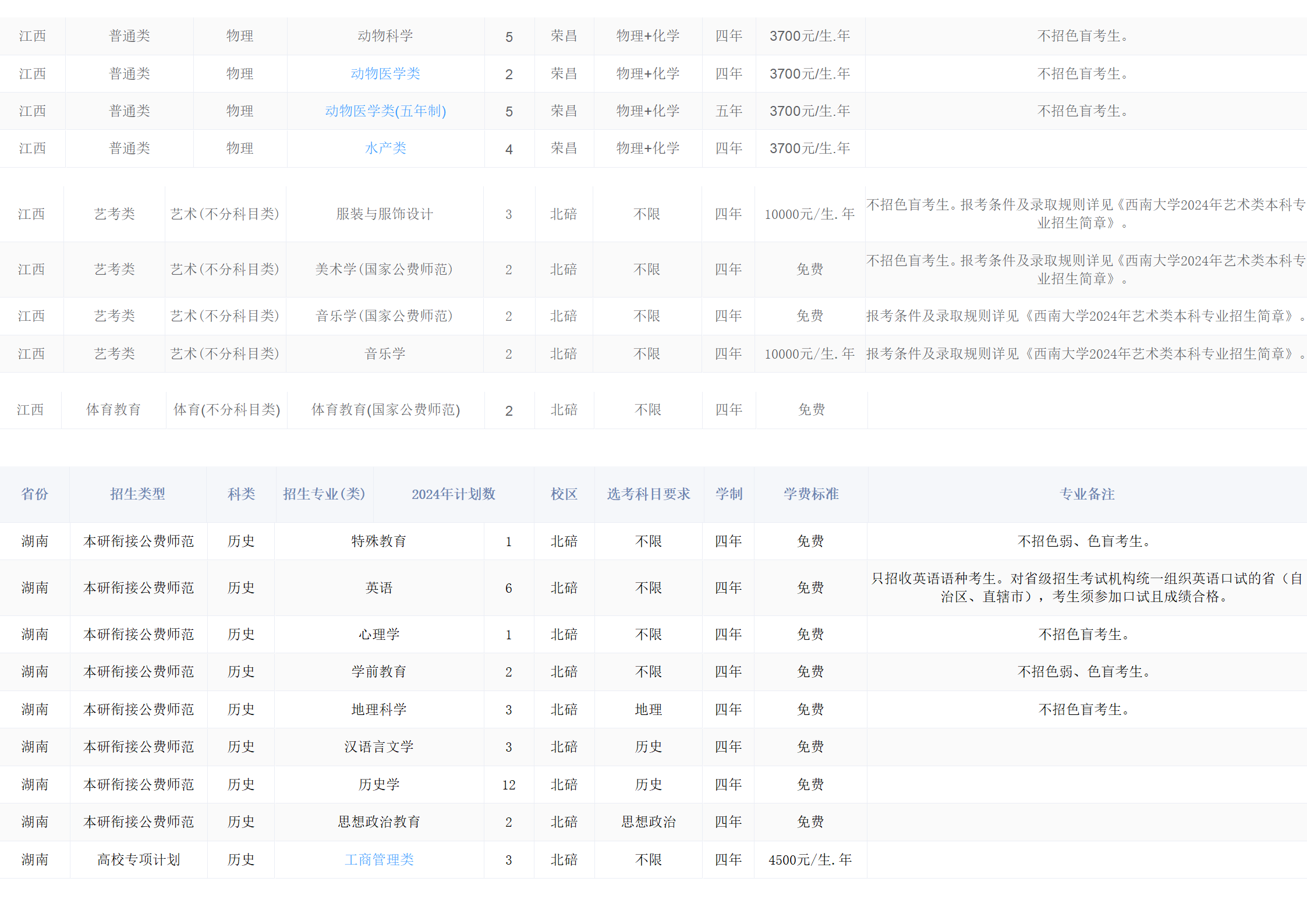Click the 水产类 major link
This screenshot has height=924, width=1307.
tap(385, 148)
